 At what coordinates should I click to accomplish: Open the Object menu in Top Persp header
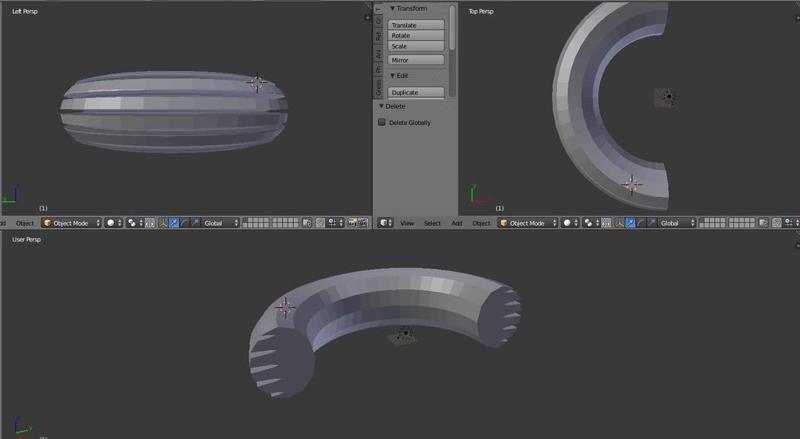coord(481,223)
